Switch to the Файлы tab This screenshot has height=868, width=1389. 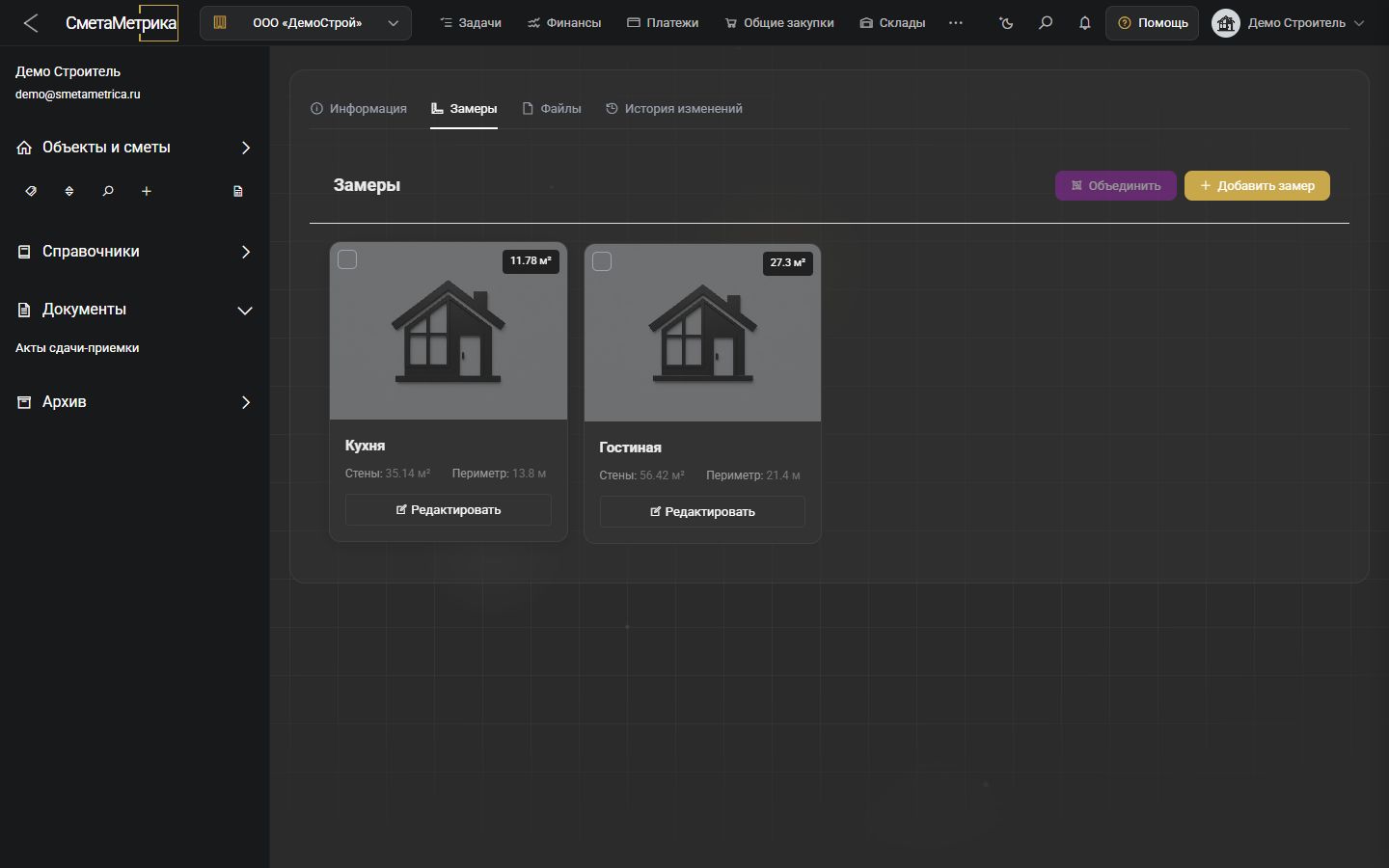click(x=552, y=109)
